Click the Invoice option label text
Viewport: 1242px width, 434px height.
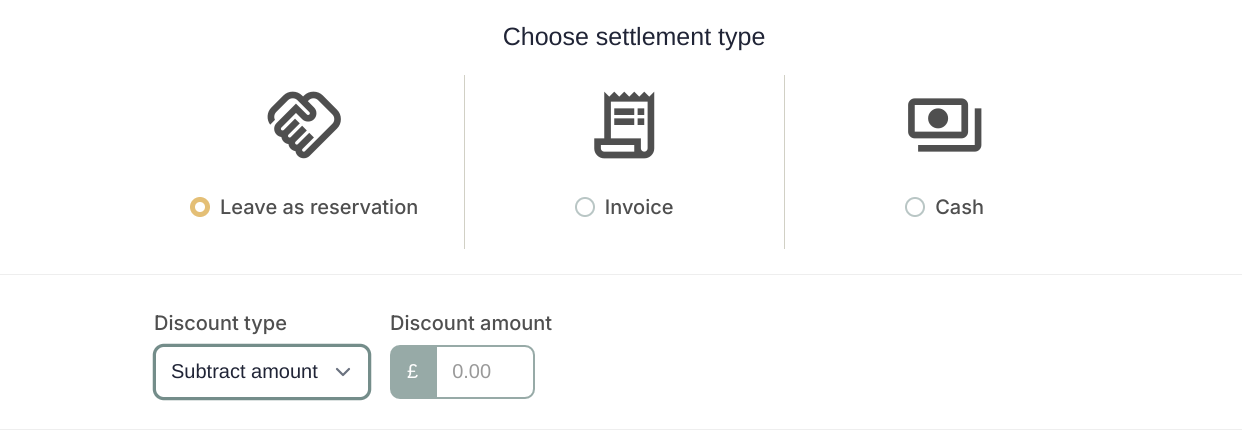click(x=639, y=207)
